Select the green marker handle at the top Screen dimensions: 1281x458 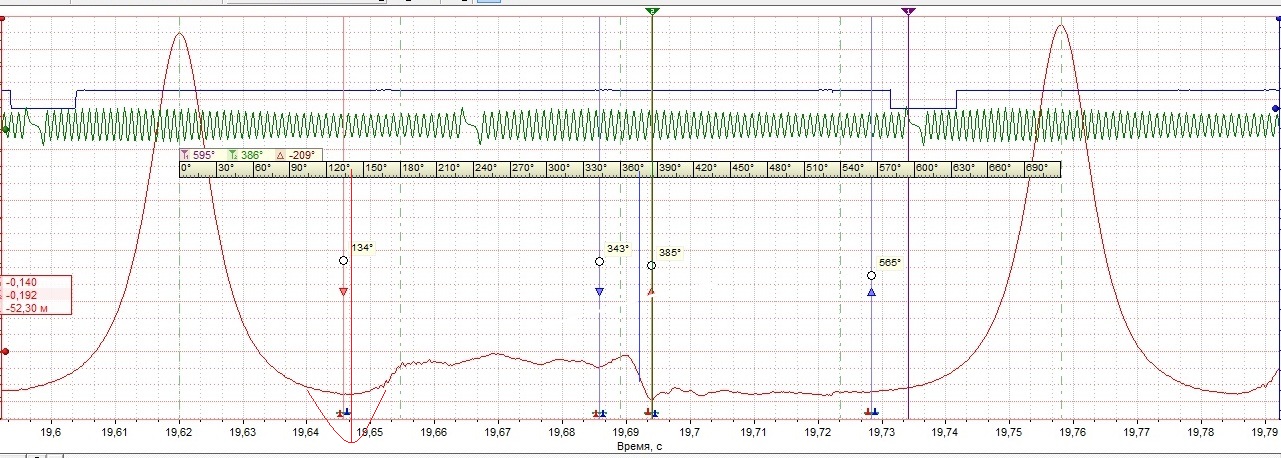[652, 10]
